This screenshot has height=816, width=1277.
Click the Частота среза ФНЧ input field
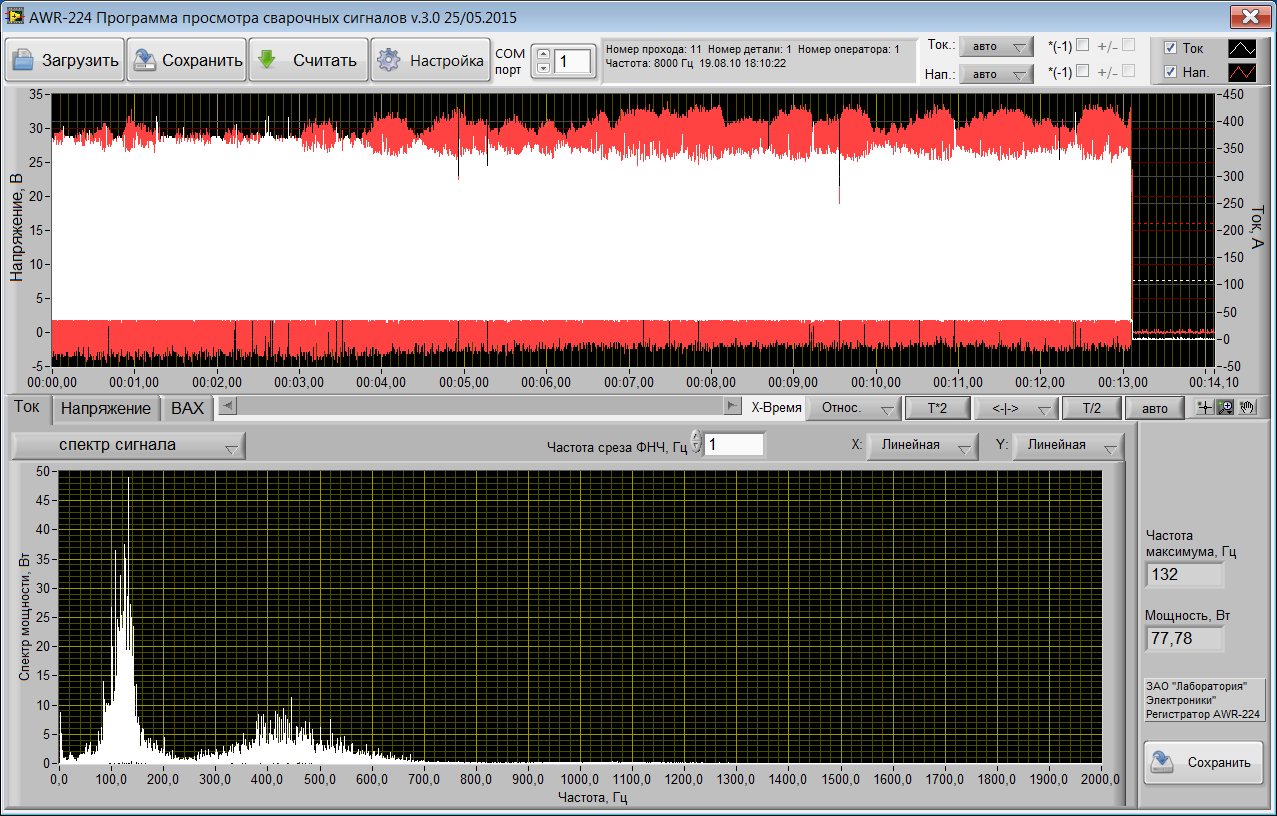pos(735,444)
